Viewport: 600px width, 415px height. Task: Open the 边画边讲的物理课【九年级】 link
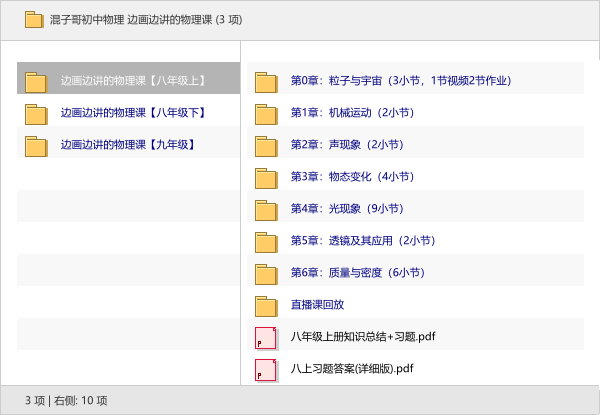(128, 145)
